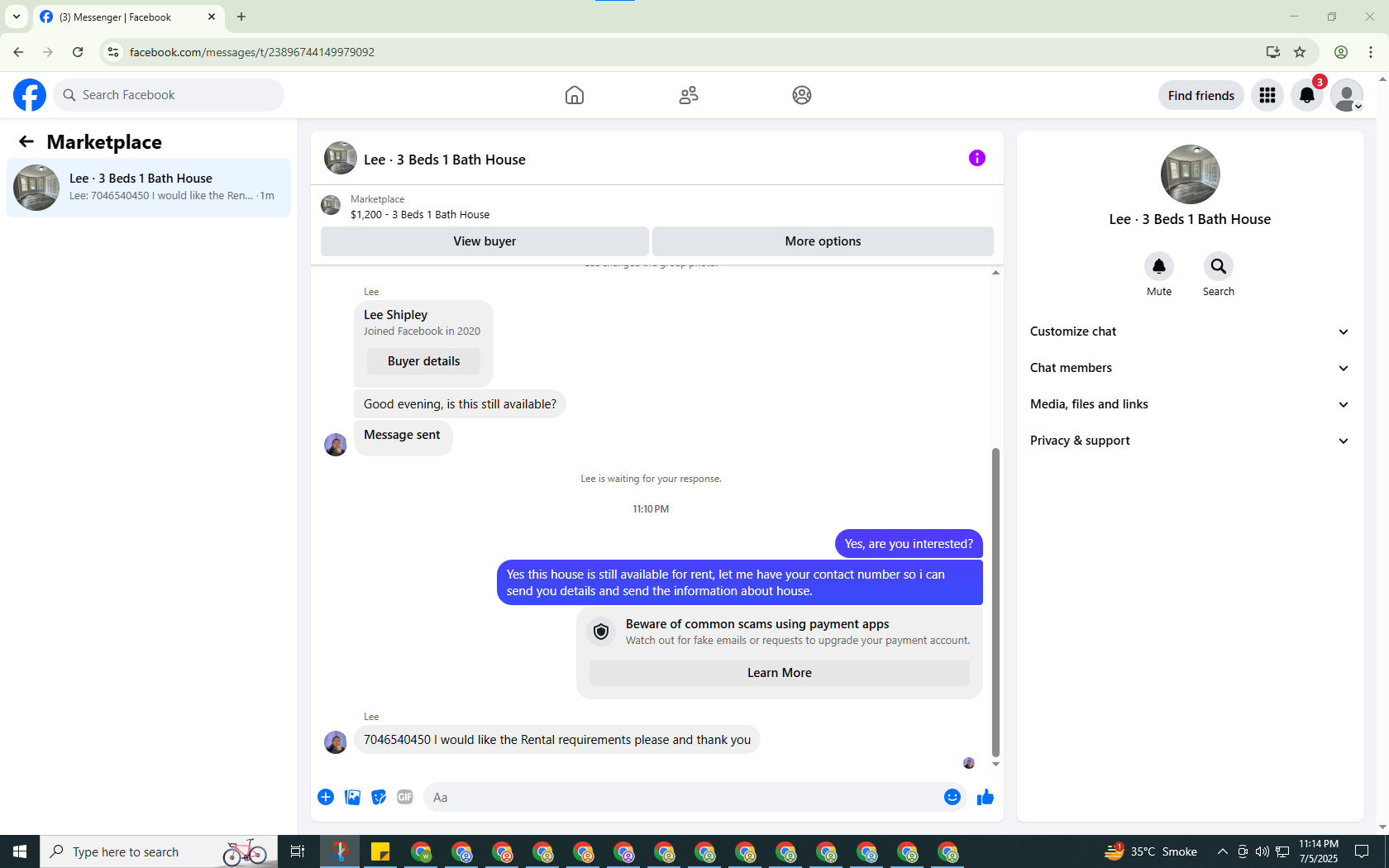
Task: Open Sticky Notes taskbar icon
Action: (380, 851)
